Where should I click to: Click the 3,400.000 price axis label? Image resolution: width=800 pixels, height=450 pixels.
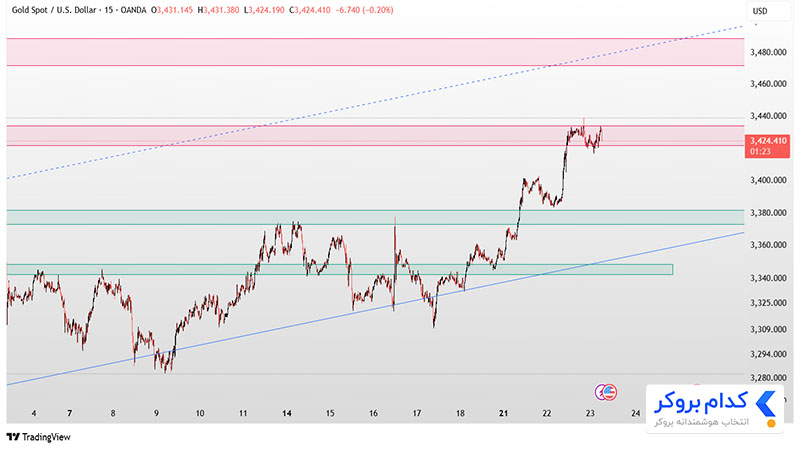click(768, 180)
